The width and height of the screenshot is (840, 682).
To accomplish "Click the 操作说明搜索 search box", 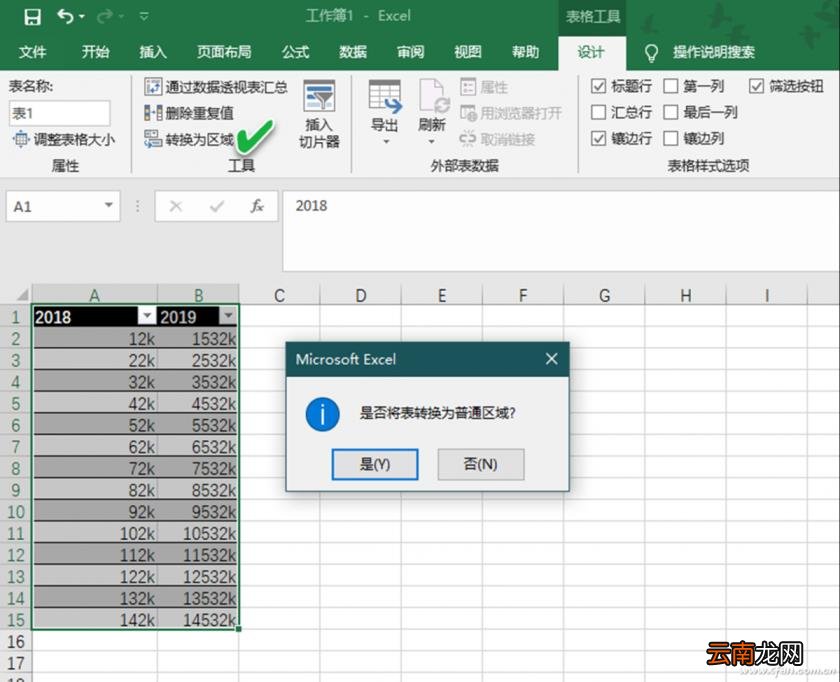I will pos(714,52).
